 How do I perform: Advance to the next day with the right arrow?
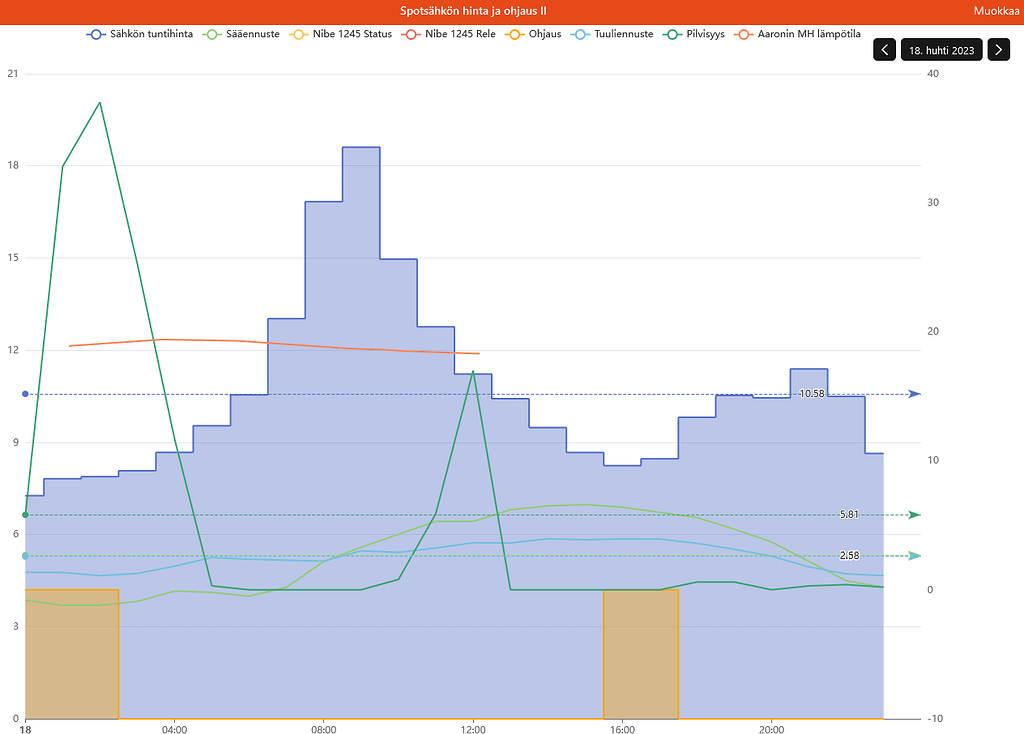tap(998, 49)
